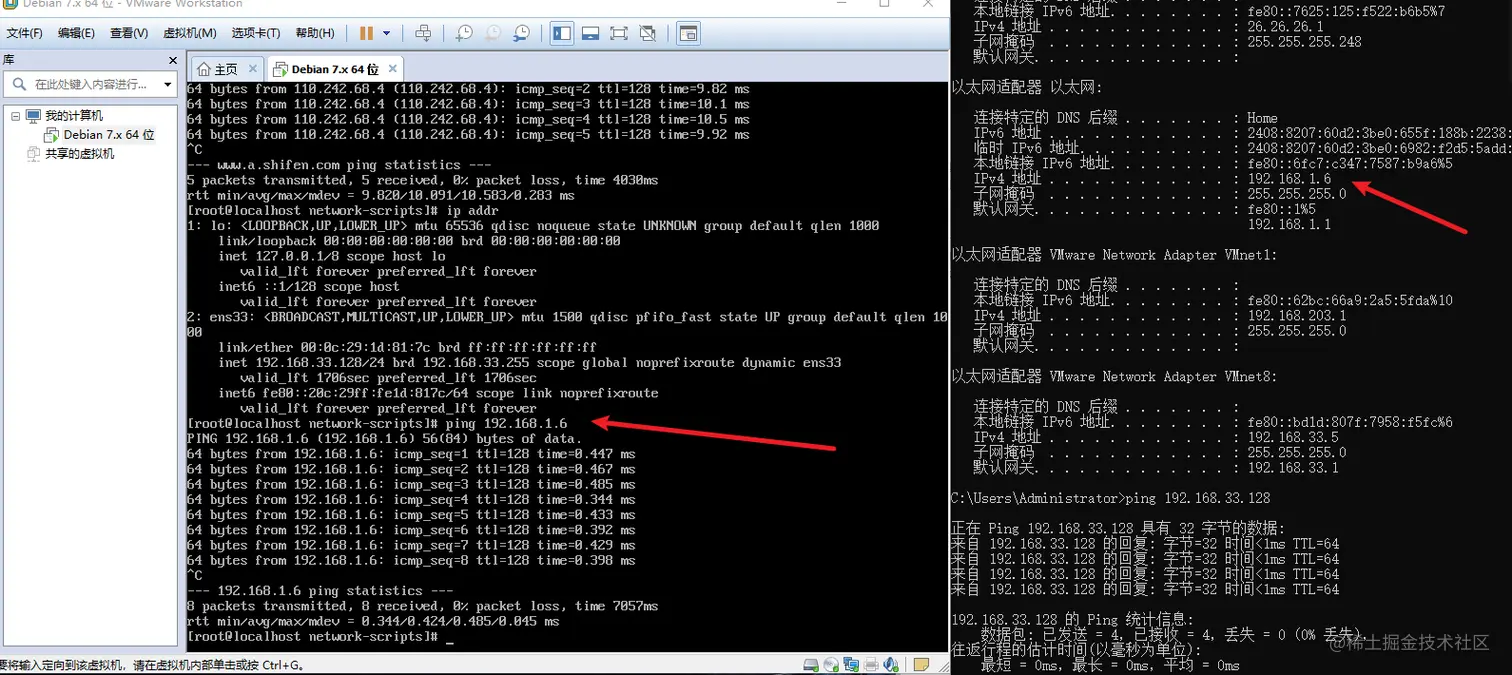Viewport: 1512px width, 675px height.
Task: Click 'inet 192.168.33.128/24' text in VM terminal
Action: [x=306, y=363]
